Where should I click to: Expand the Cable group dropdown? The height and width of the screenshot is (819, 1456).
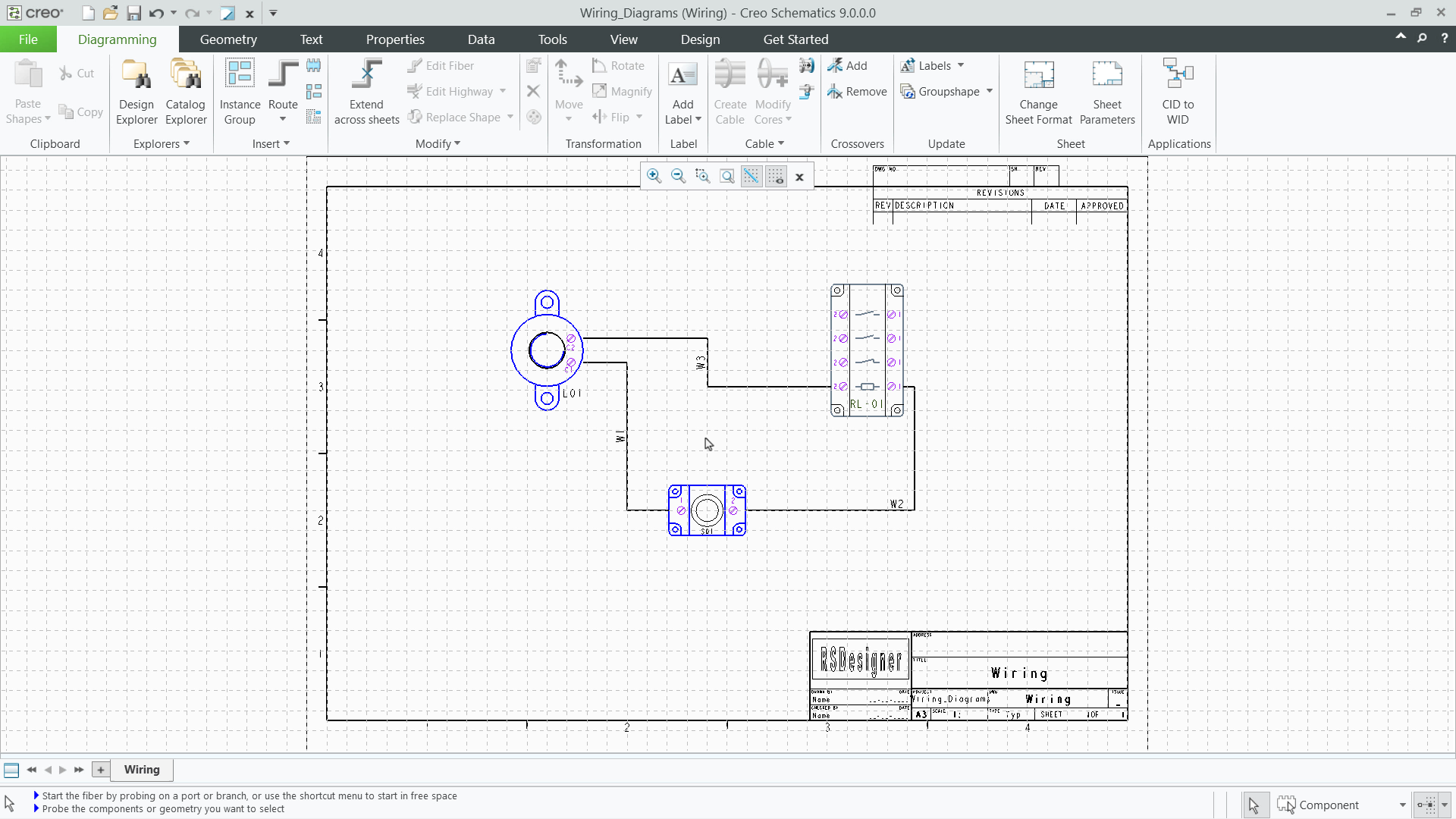(x=764, y=144)
